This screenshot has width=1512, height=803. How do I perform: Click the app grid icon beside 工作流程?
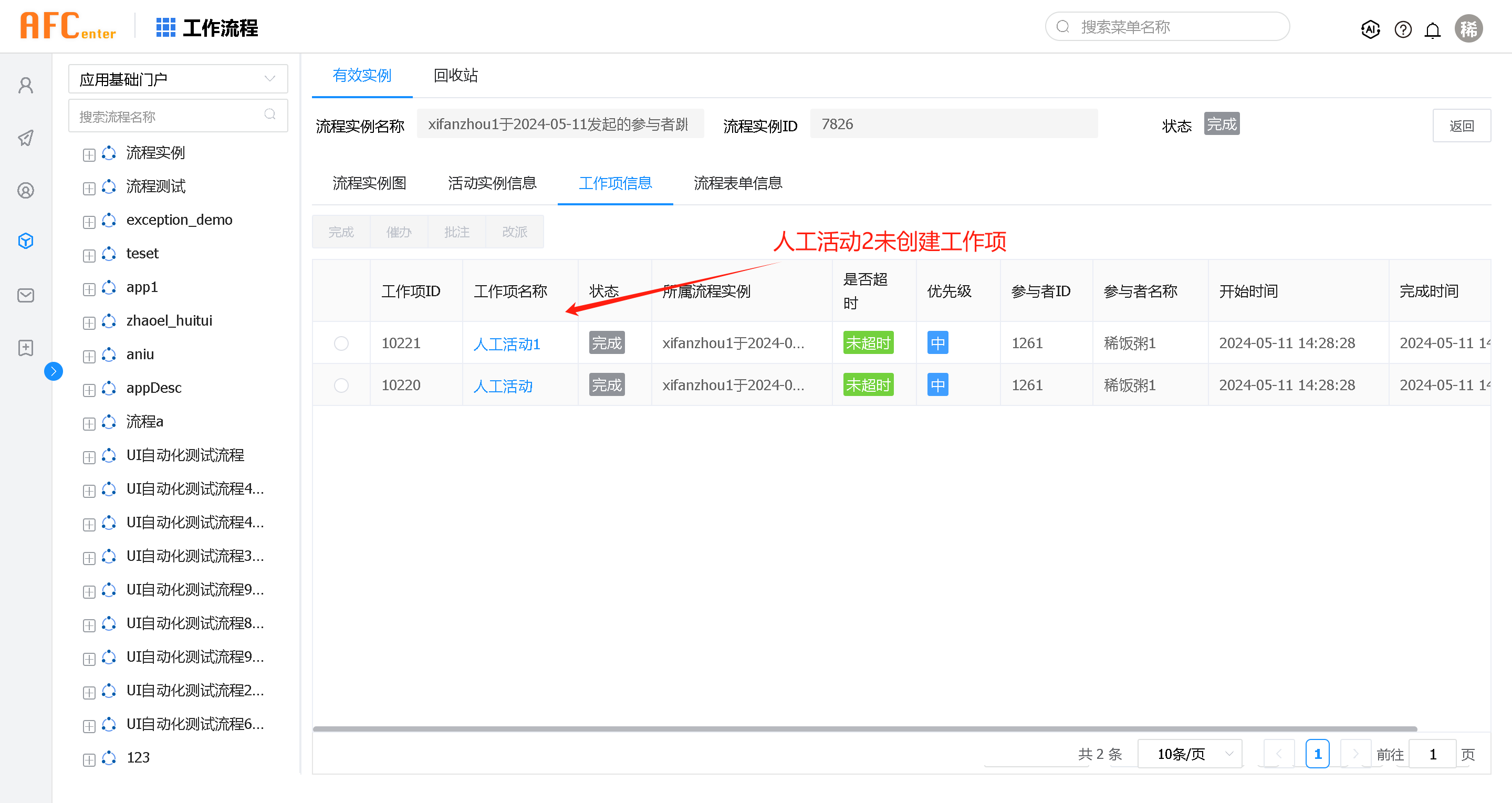pyautogui.click(x=165, y=28)
